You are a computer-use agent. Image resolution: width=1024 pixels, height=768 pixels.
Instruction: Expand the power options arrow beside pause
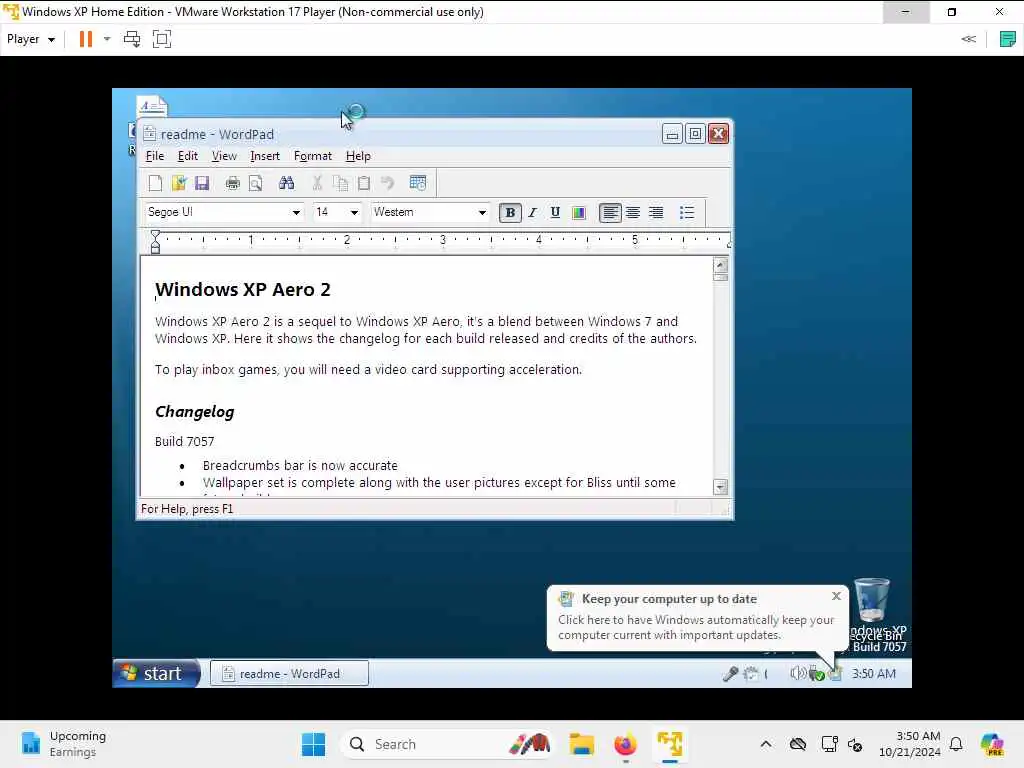[107, 39]
